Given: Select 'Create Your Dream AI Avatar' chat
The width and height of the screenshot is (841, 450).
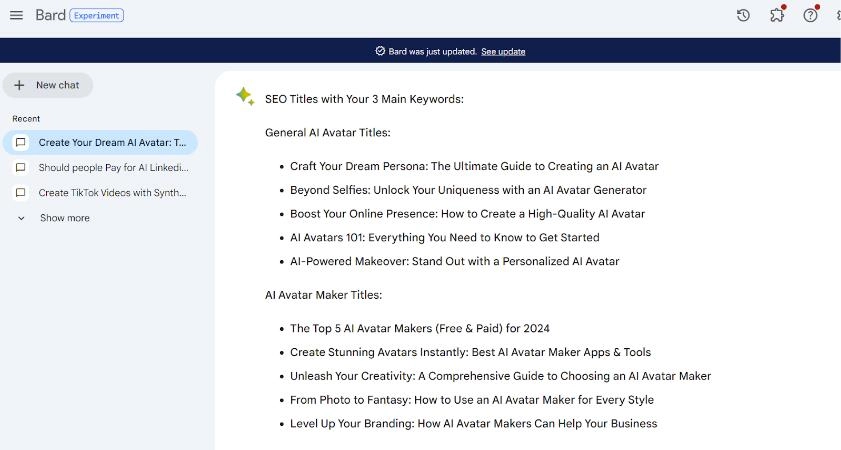Looking at the screenshot, I should coord(112,143).
